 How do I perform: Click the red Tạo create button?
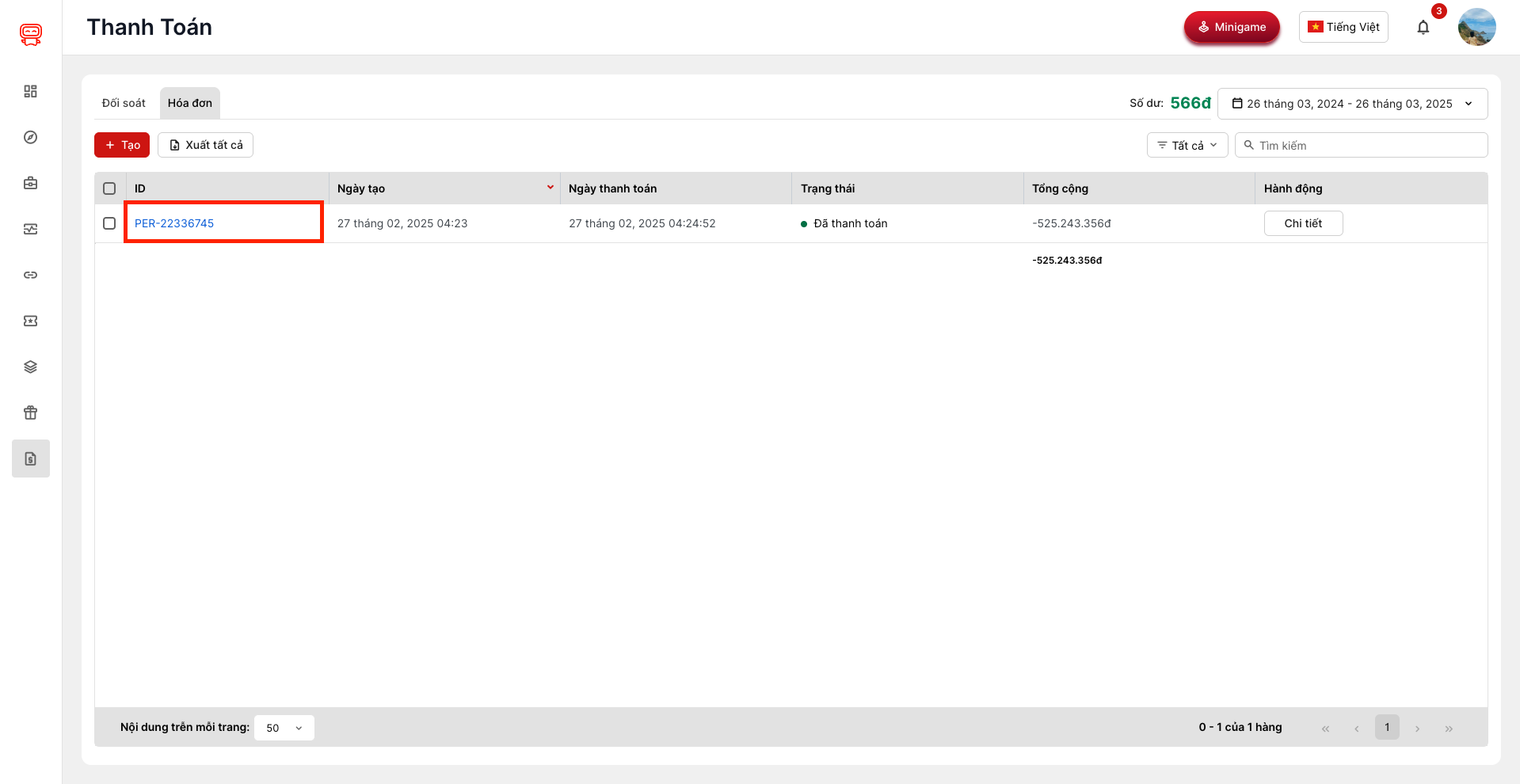[122, 145]
